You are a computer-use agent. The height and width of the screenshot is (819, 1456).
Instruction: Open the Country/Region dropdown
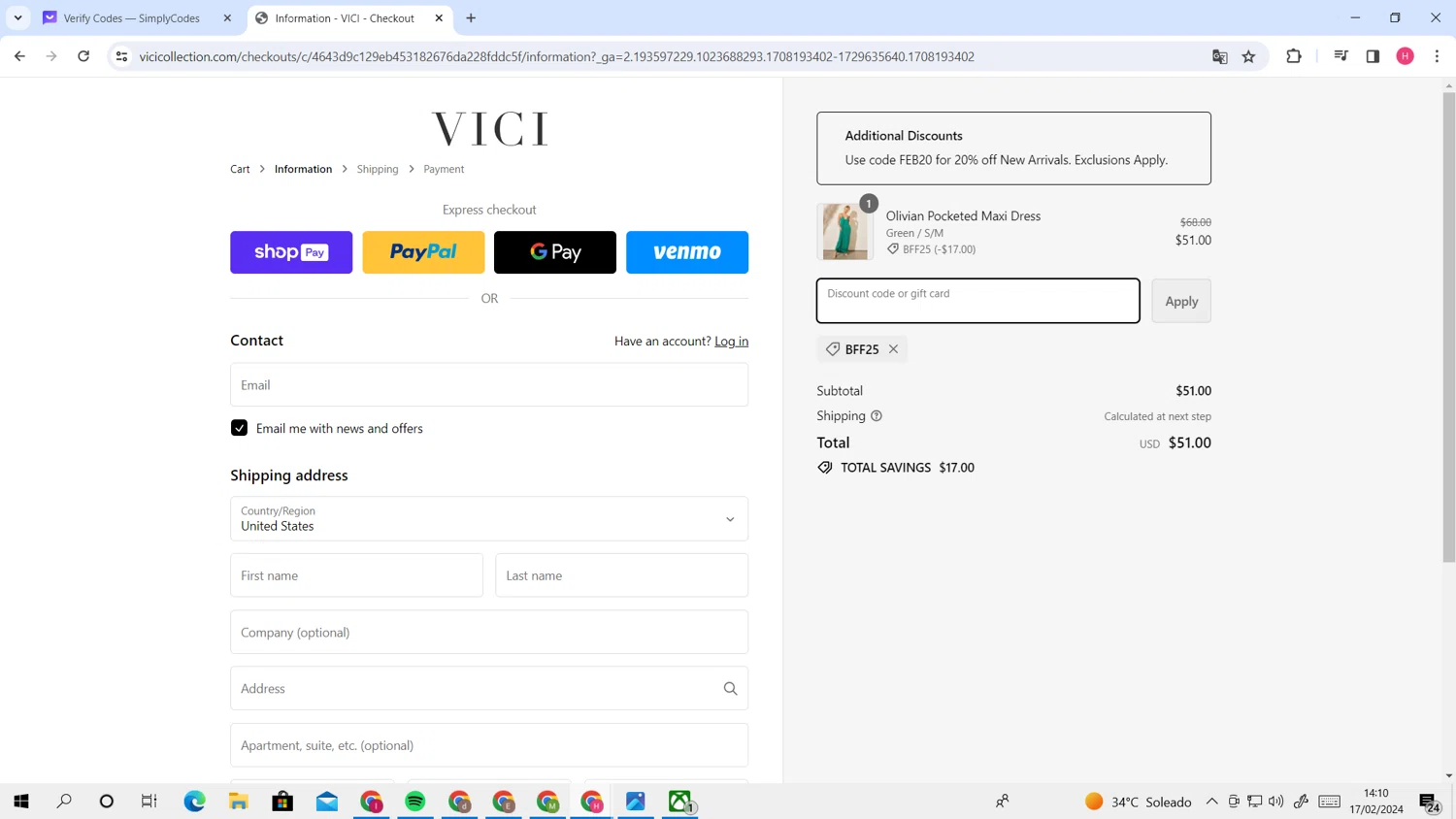tap(489, 519)
